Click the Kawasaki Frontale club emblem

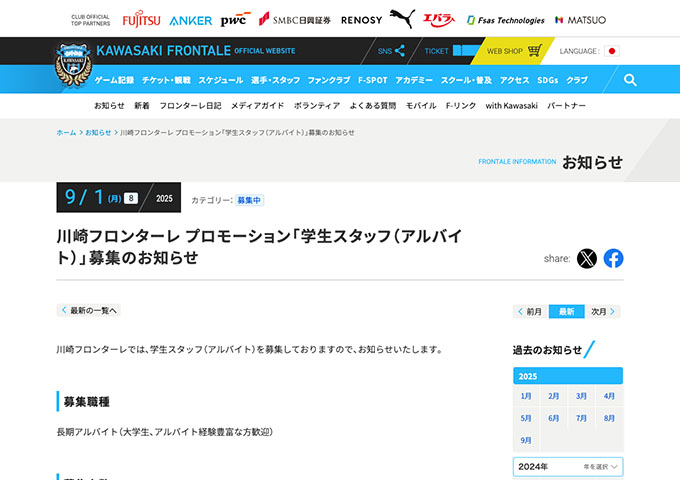(x=73, y=65)
